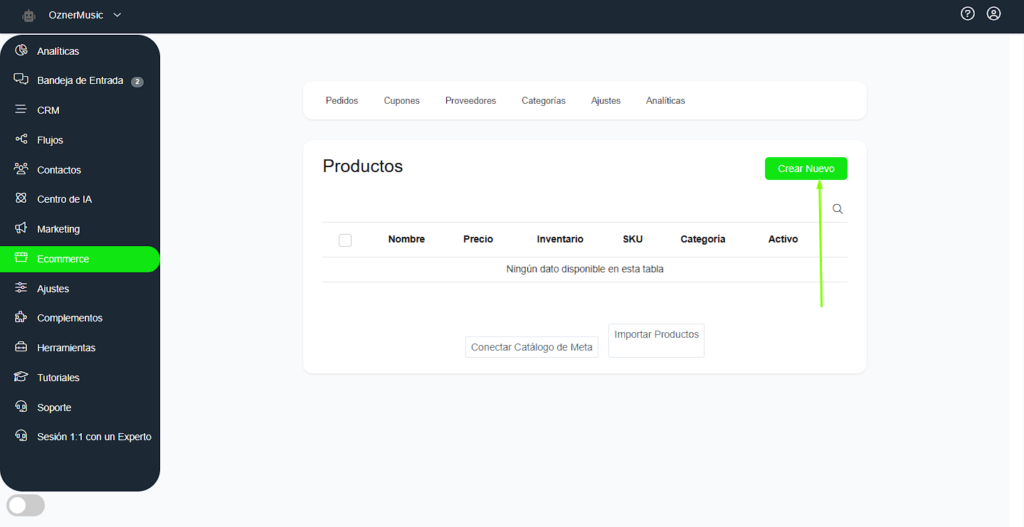1024x527 pixels.
Task: Click the Herramientas toolbox icon
Action: coord(21,347)
